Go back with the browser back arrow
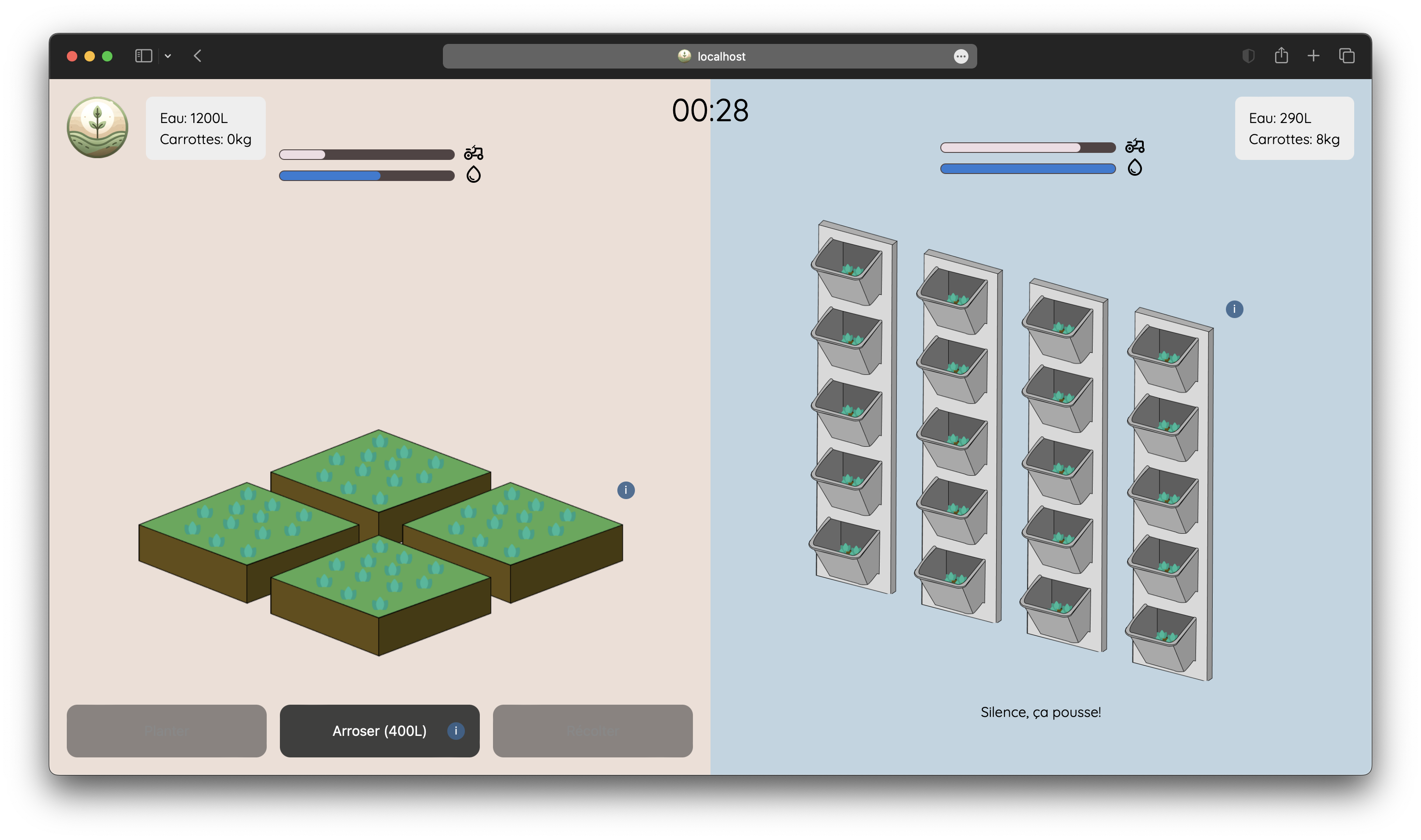 pyautogui.click(x=198, y=56)
